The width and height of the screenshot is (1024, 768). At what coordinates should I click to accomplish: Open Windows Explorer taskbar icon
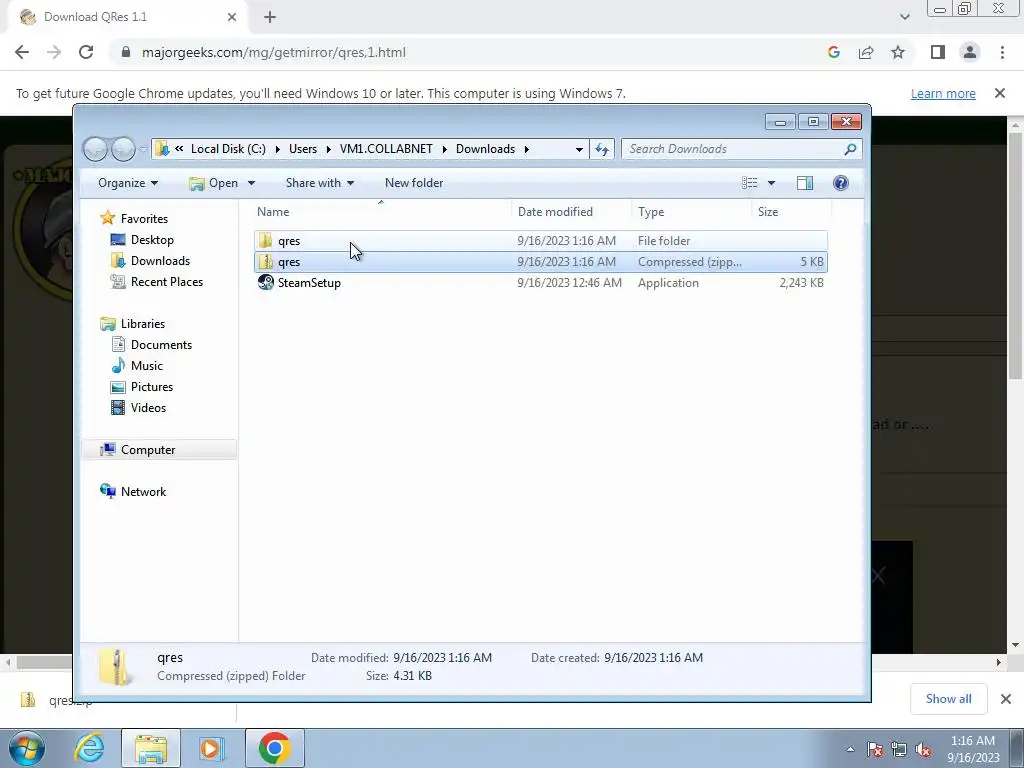pyautogui.click(x=151, y=748)
